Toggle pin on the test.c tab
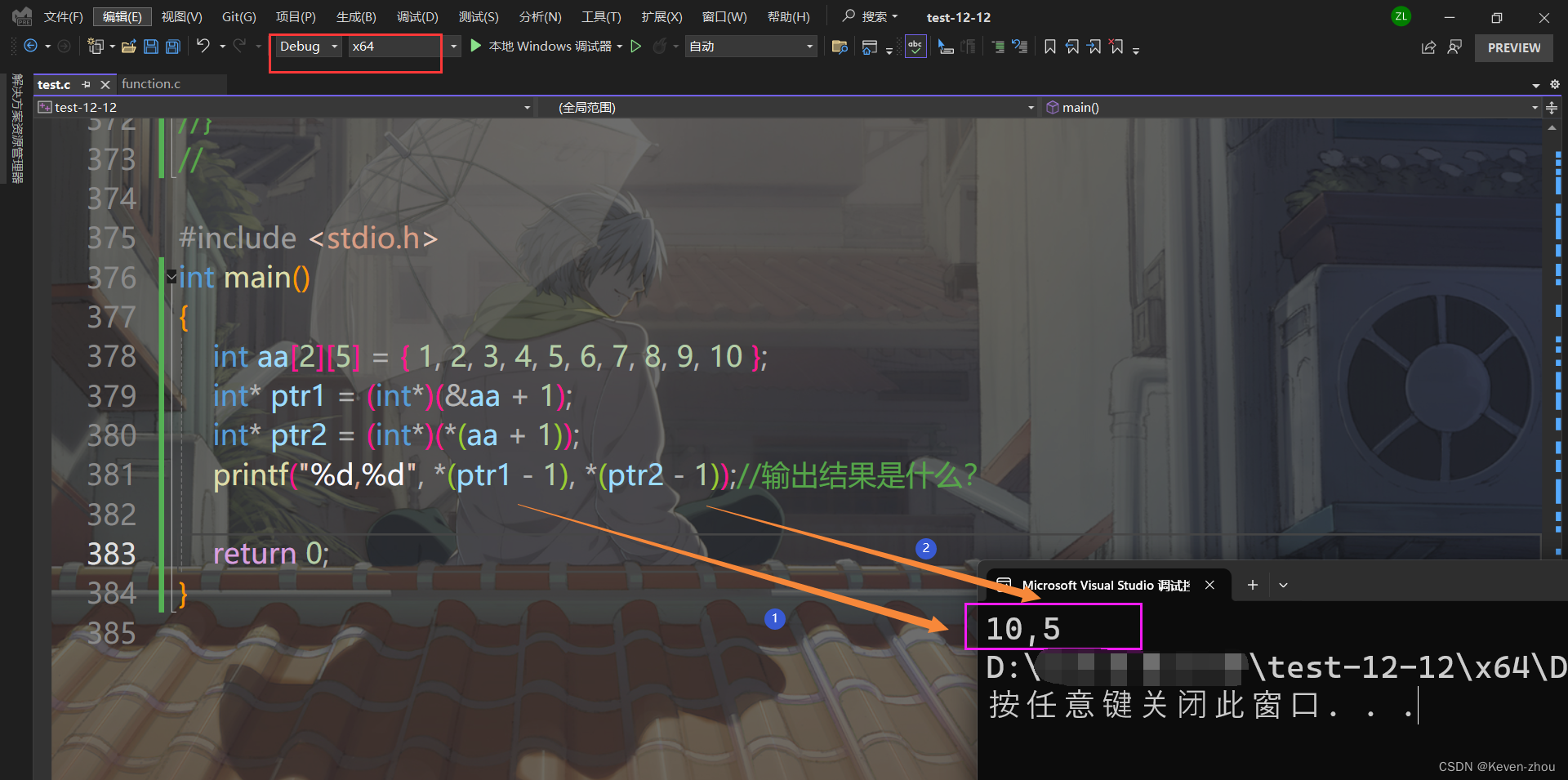The height and width of the screenshot is (780, 1568). 86,84
